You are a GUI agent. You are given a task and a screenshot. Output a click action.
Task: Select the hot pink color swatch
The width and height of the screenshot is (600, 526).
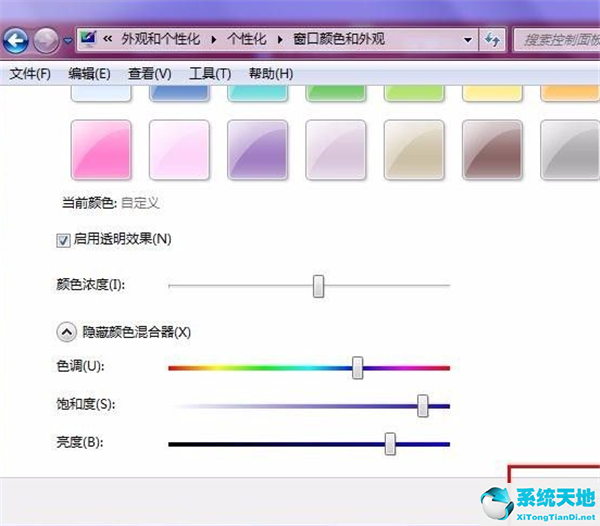coord(101,150)
